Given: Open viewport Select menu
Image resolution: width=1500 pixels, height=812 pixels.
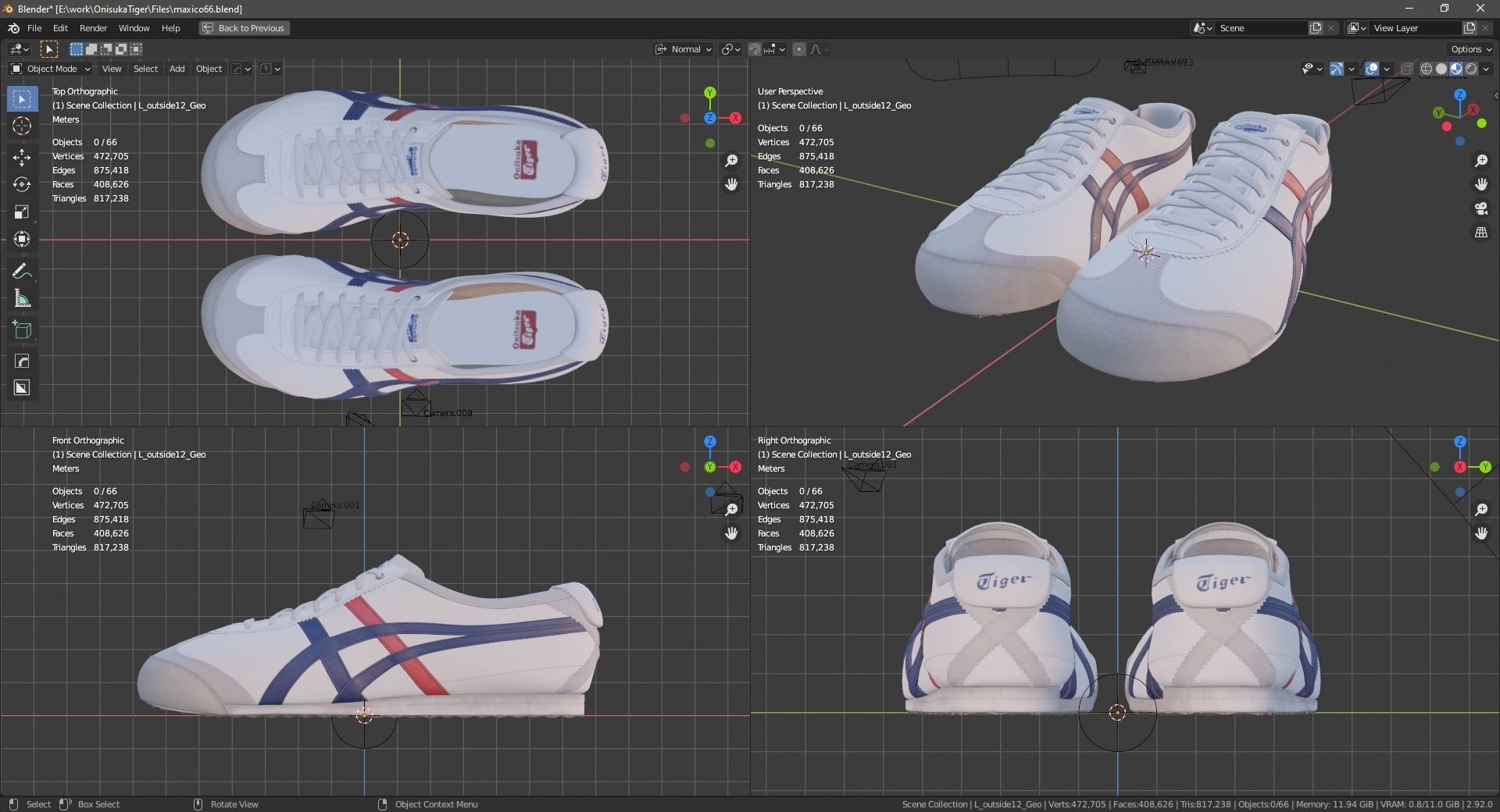Looking at the screenshot, I should pos(145,69).
